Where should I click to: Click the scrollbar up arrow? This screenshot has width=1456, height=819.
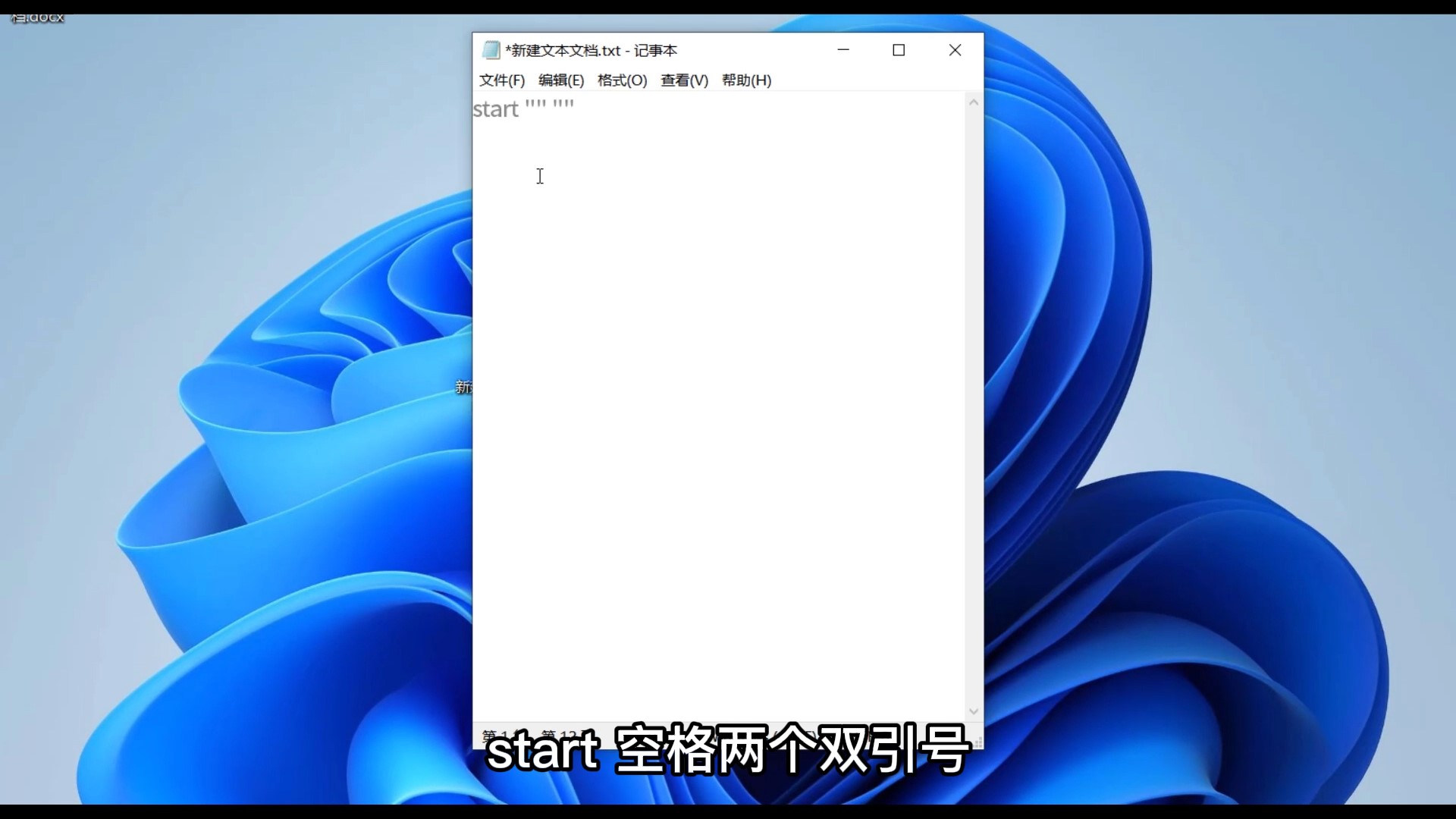pos(974,101)
